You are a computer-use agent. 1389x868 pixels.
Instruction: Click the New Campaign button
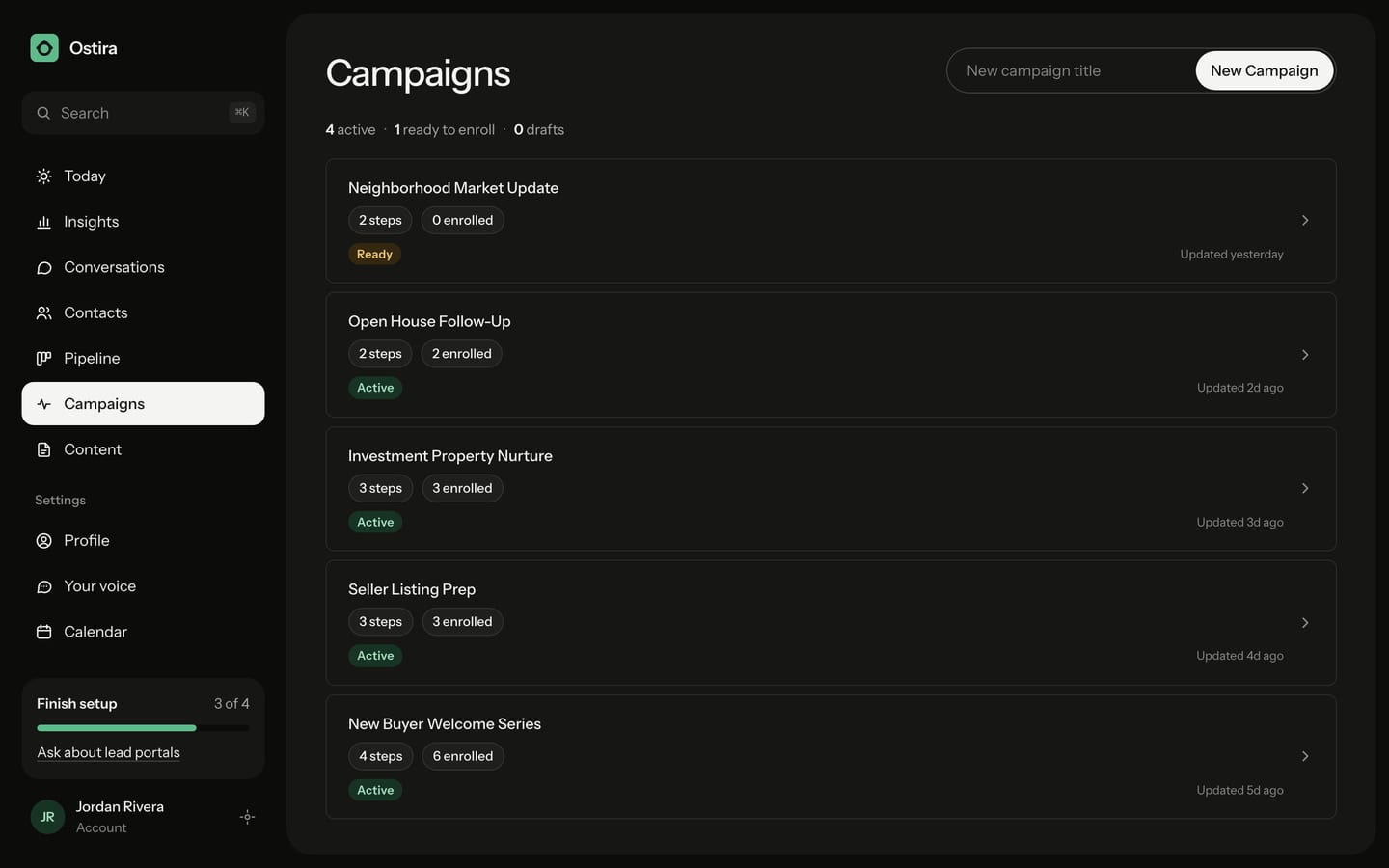tap(1264, 70)
